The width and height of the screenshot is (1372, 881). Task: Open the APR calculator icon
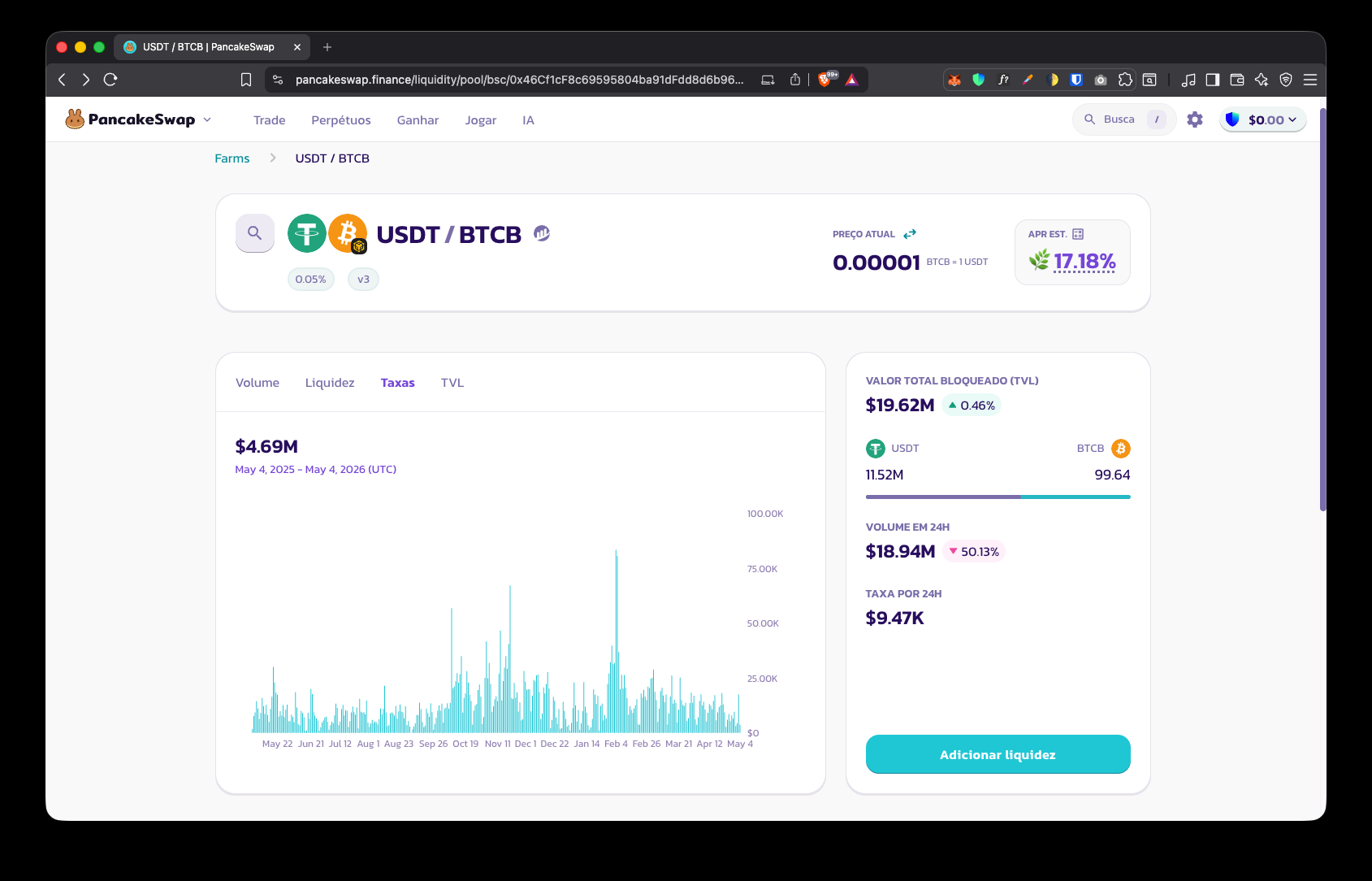pos(1078,234)
